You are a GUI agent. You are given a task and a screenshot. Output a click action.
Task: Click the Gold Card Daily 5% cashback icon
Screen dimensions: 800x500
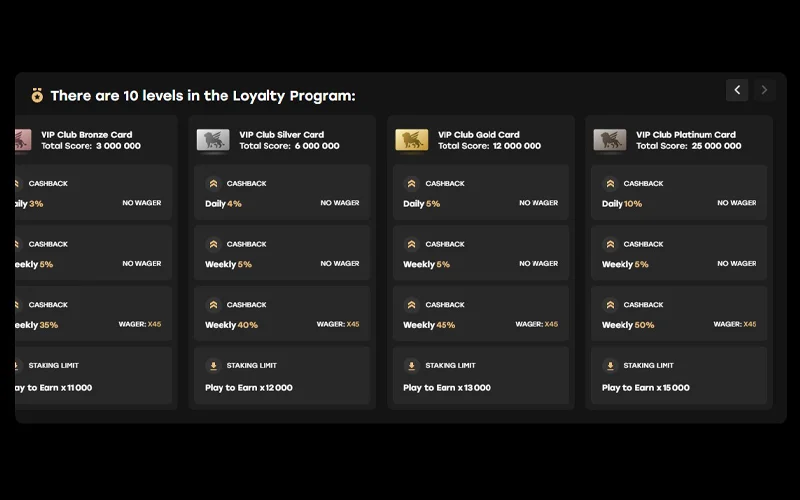(x=412, y=183)
